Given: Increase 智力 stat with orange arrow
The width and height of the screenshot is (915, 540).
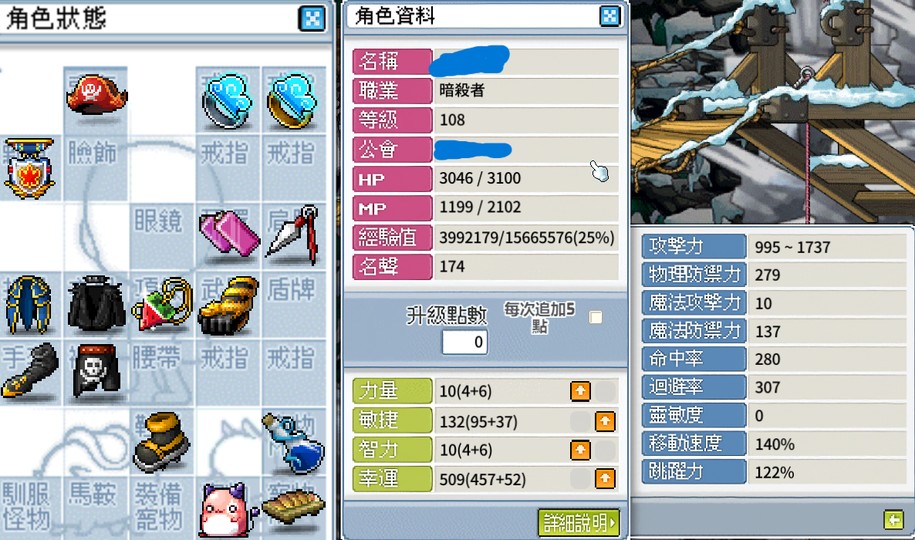Looking at the screenshot, I should coord(580,450).
